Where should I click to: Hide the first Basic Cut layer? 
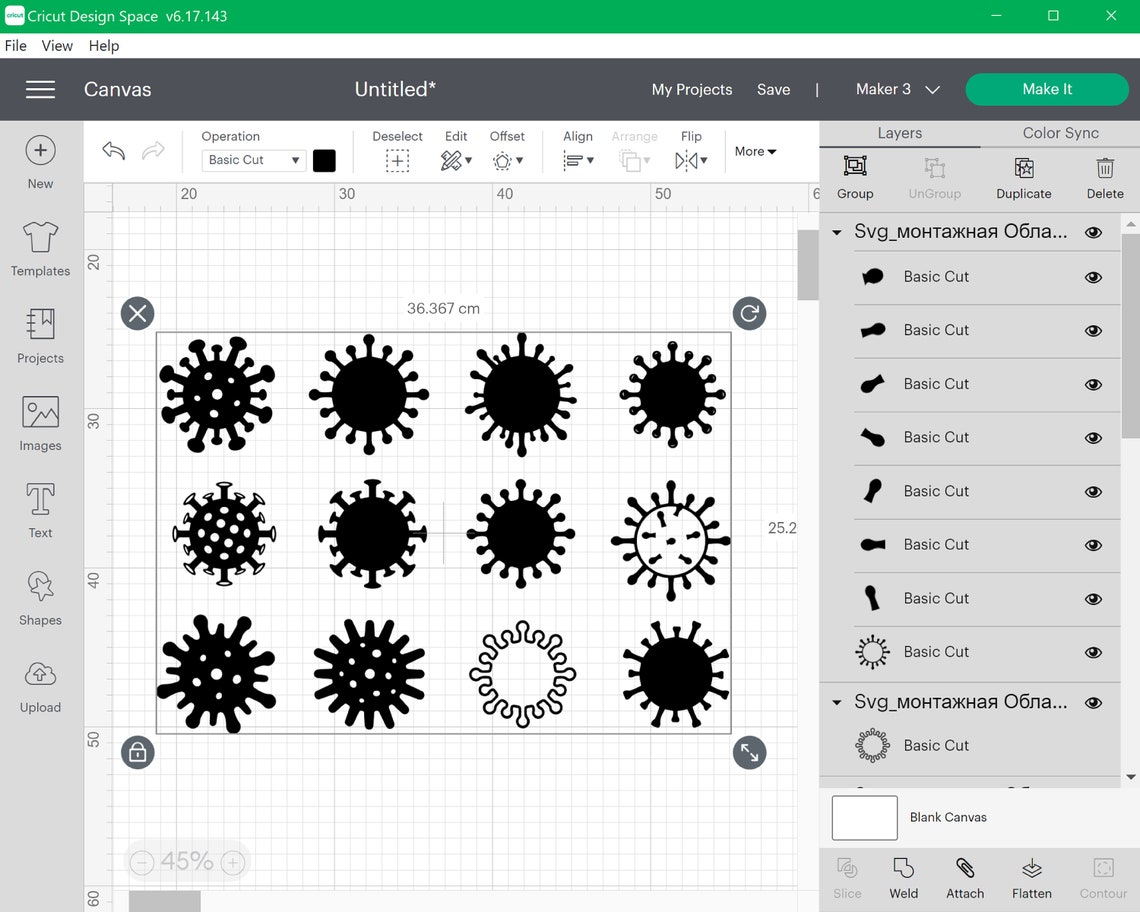(1093, 277)
